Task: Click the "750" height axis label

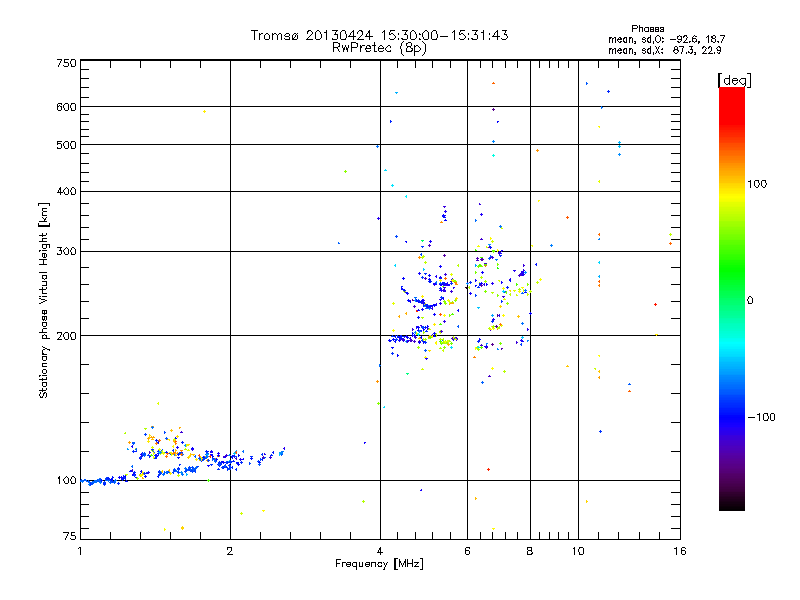Action: tap(67, 63)
